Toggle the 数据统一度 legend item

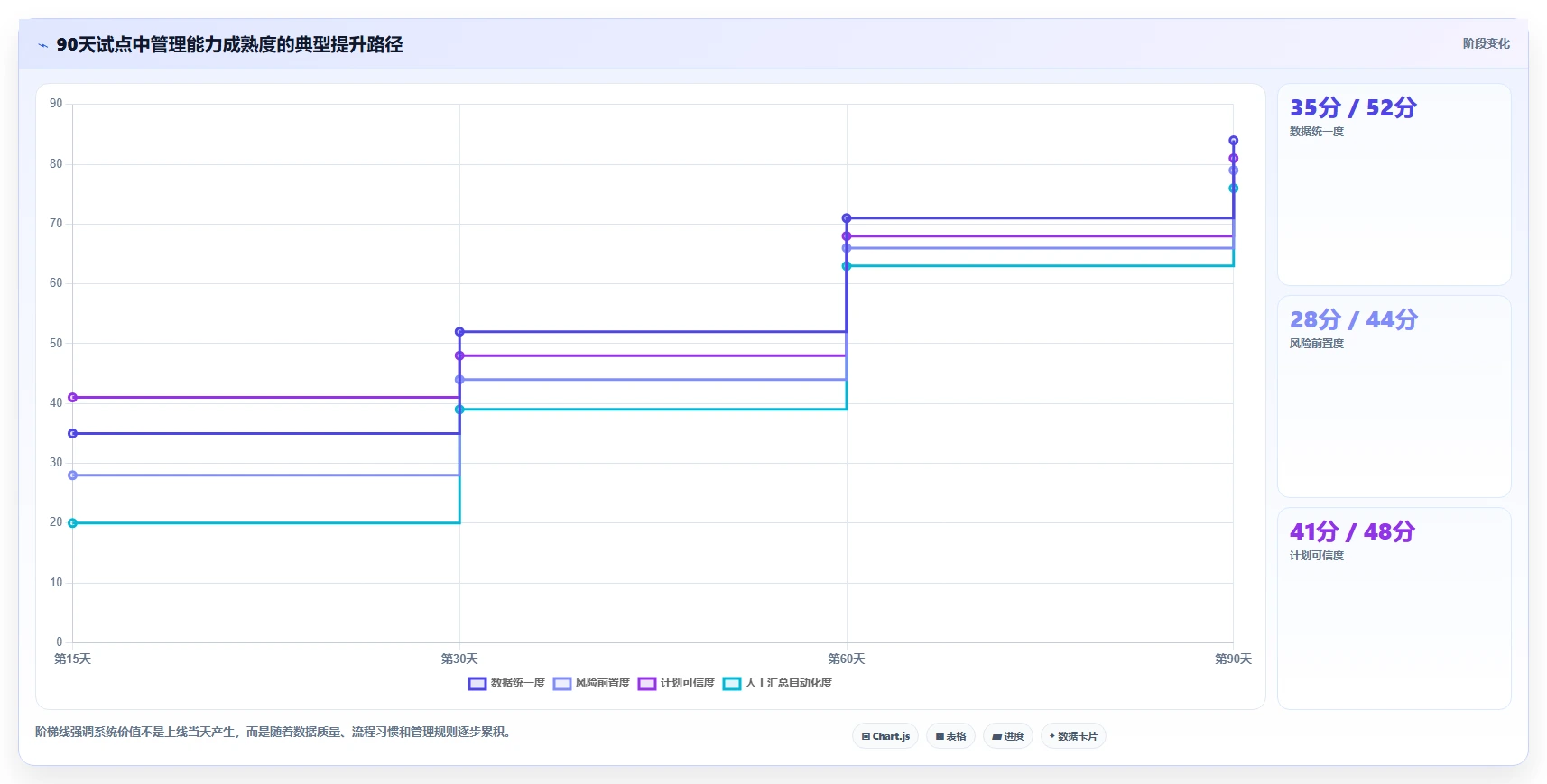tap(506, 683)
